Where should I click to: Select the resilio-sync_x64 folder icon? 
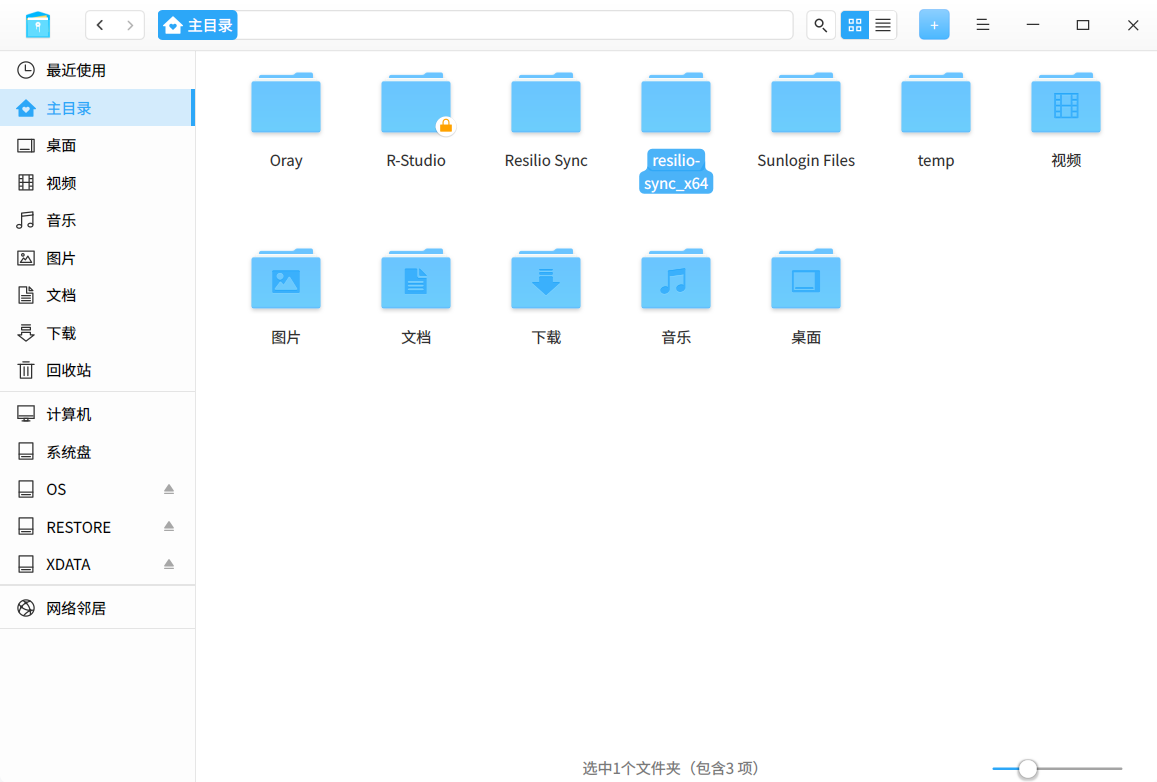coord(675,103)
